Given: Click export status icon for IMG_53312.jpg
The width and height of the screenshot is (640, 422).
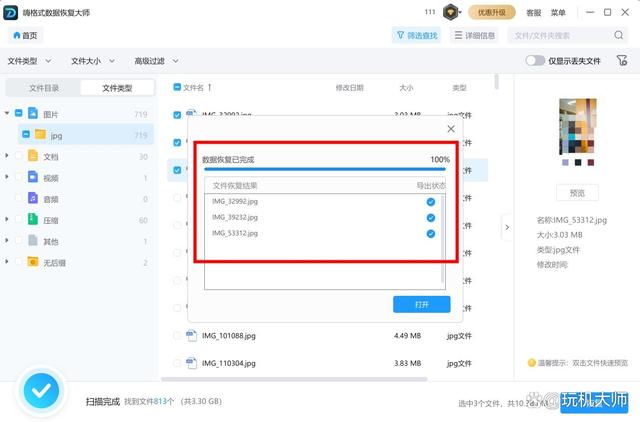Looking at the screenshot, I should 431,233.
